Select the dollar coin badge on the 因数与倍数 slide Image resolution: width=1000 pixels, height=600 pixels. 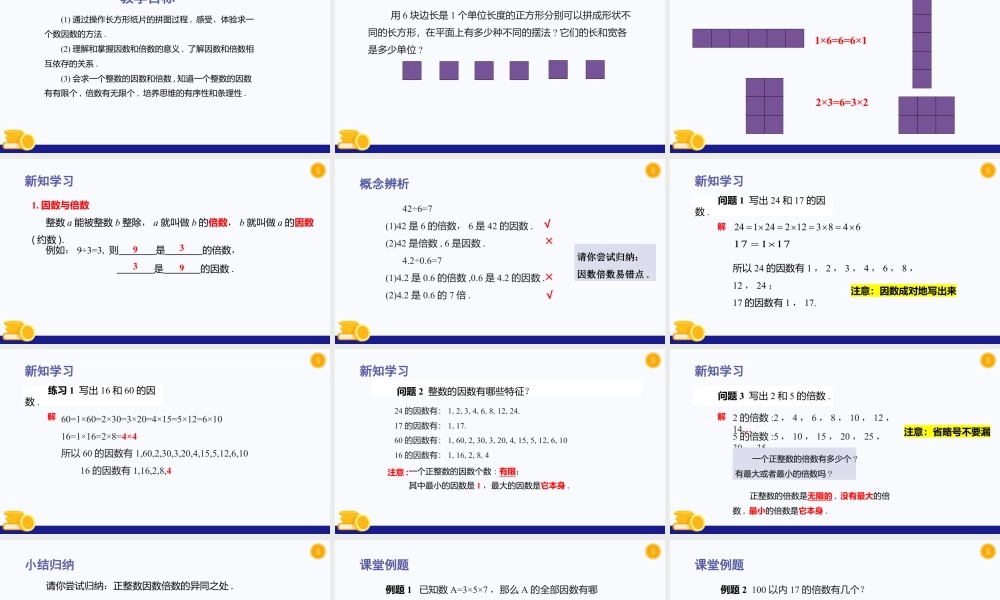(317, 172)
